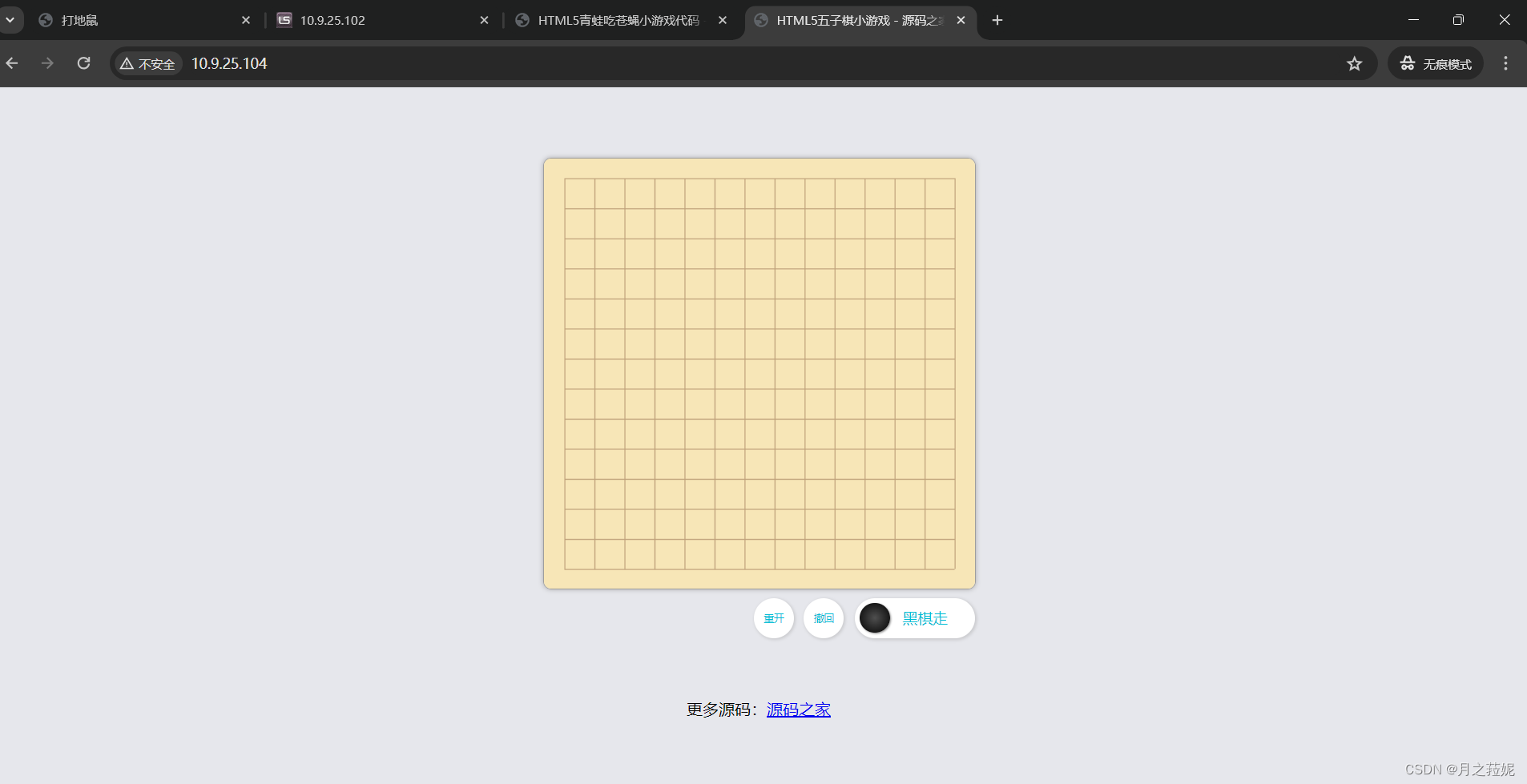This screenshot has width=1527, height=784.
Task: Click the 不安全 site info badge
Action: (148, 64)
